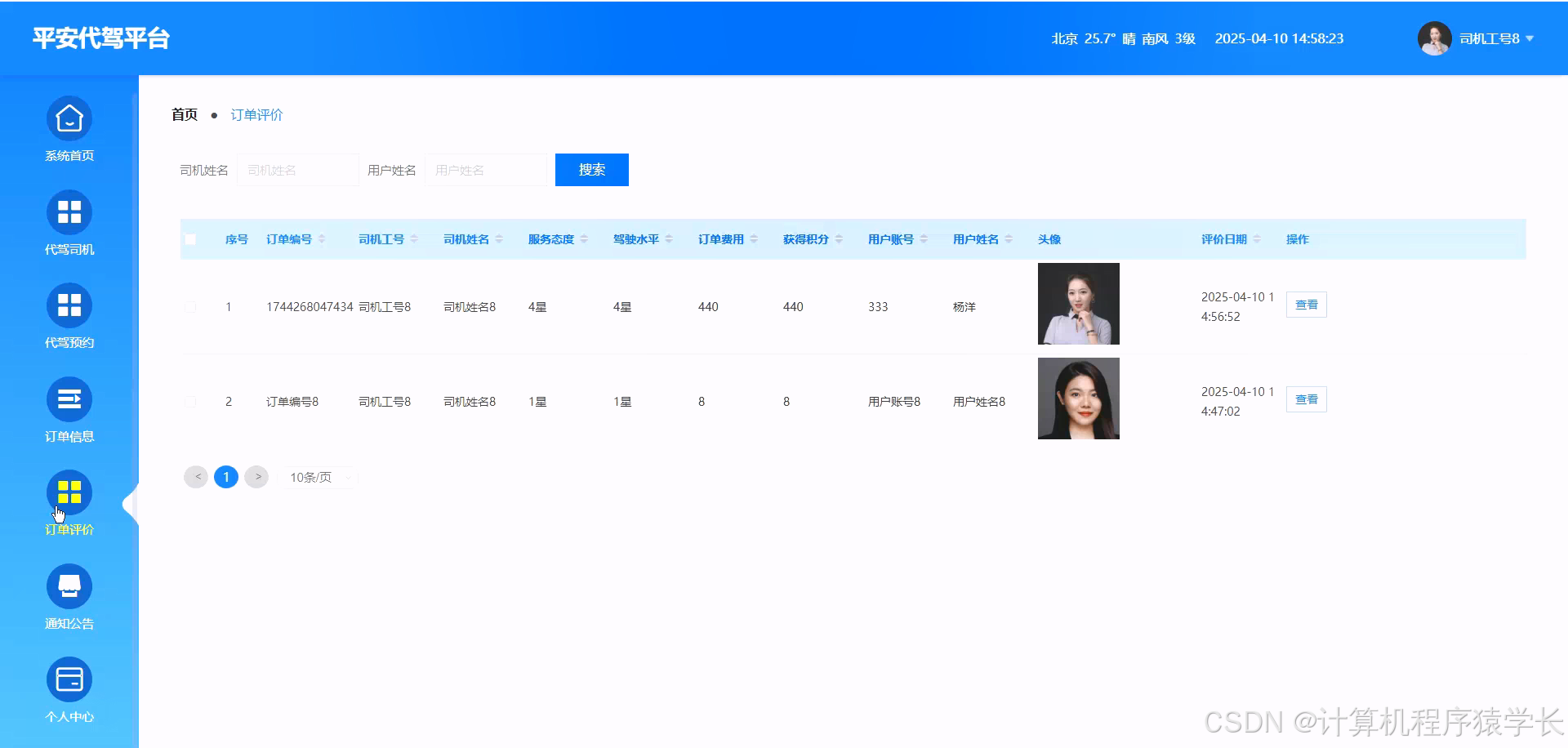Open the 司机工号8 user dropdown
This screenshot has height=748, width=1568.
pos(1496,38)
